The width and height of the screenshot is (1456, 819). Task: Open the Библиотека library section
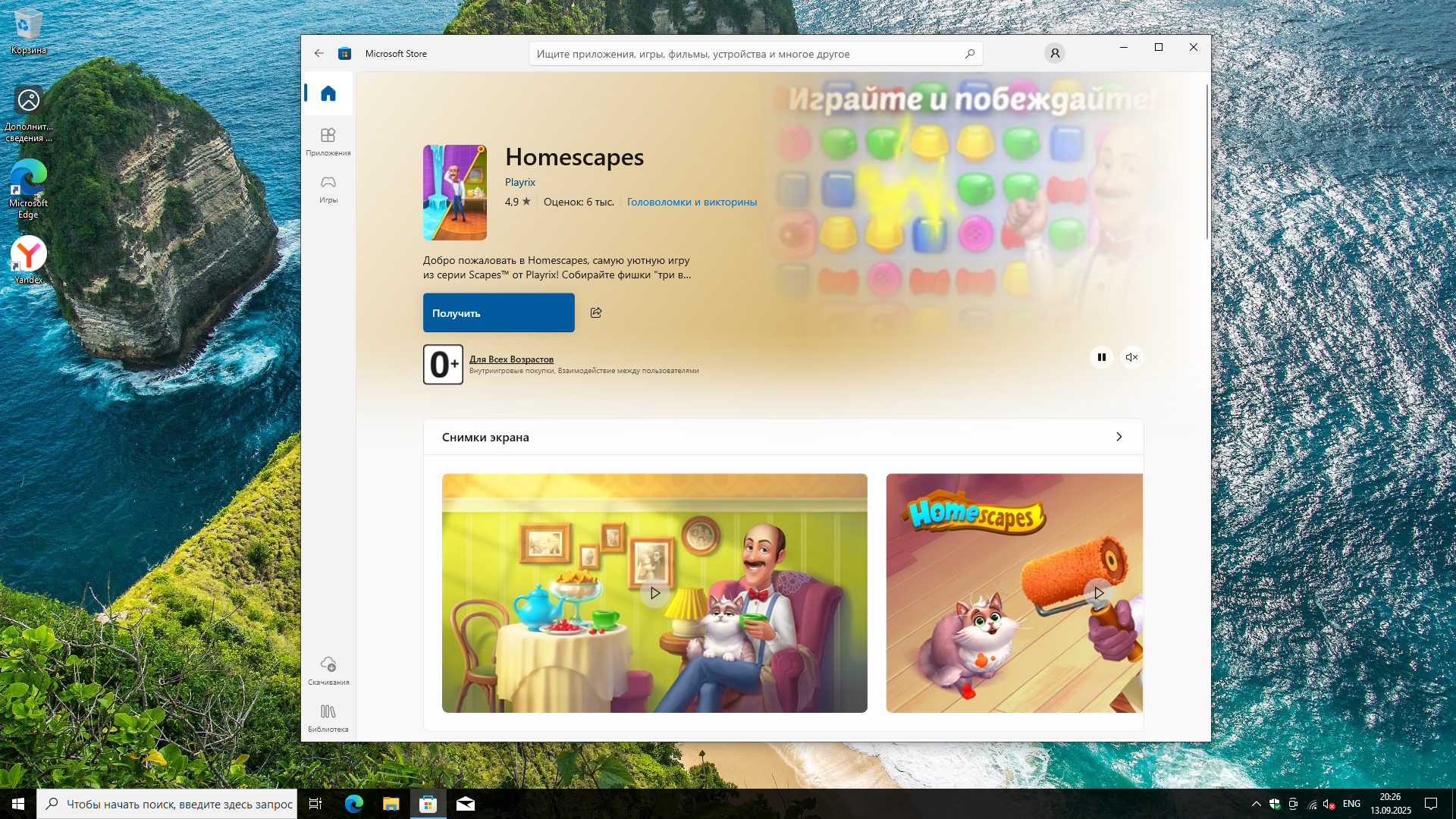pos(328,717)
